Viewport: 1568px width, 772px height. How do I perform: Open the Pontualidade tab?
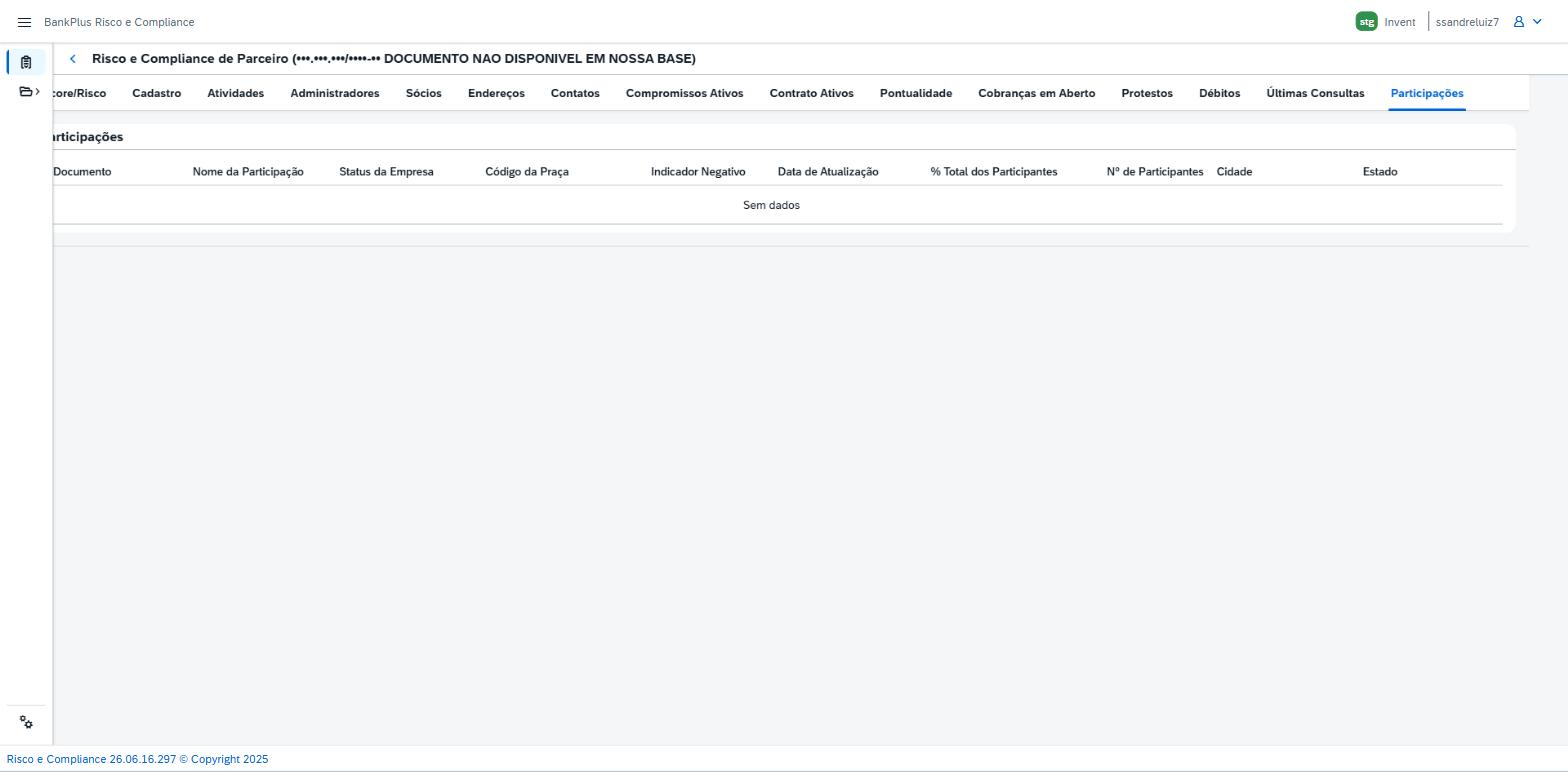tap(916, 93)
